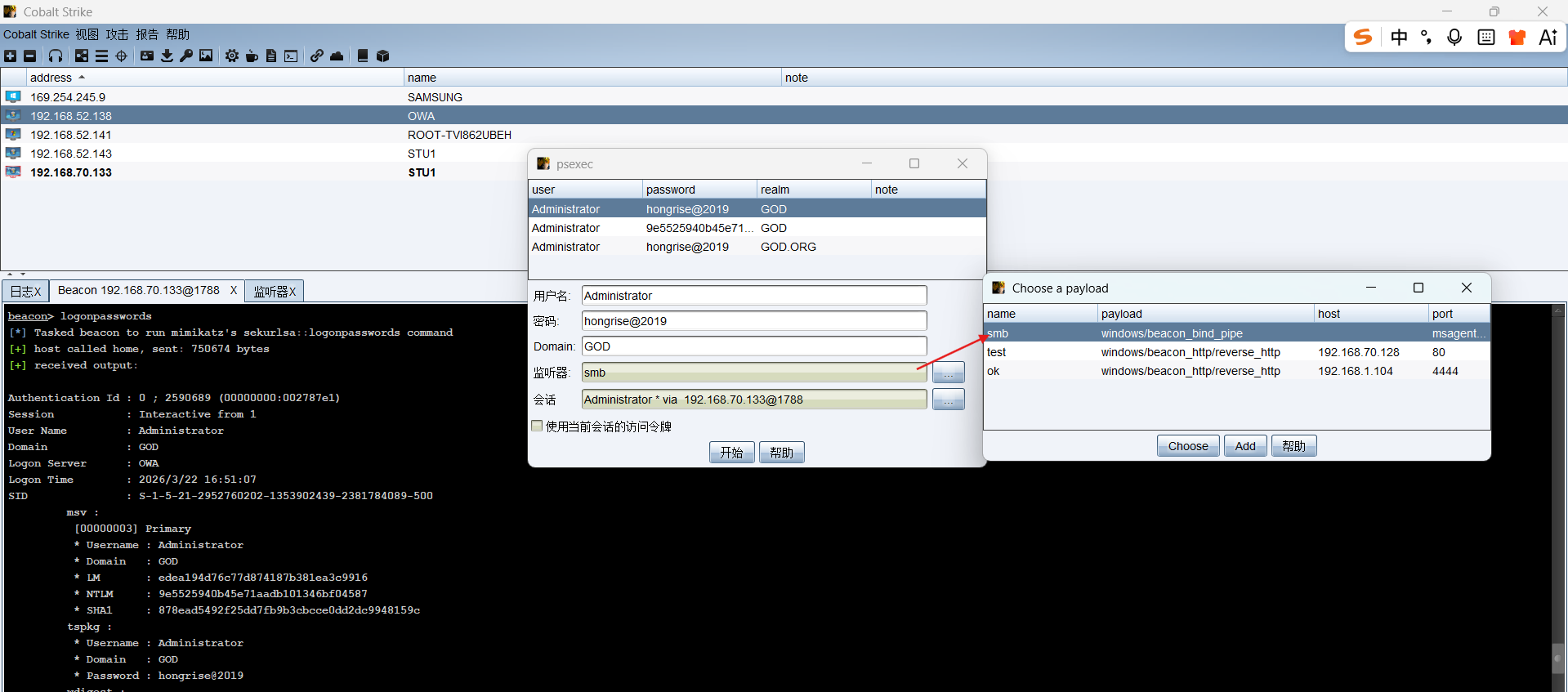The height and width of the screenshot is (692, 1568).
Task: Sort listeners by payload column header
Action: 1205,314
